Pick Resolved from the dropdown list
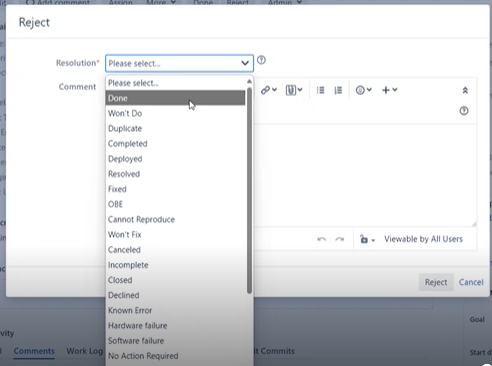The width and height of the screenshot is (492, 366). coord(176,174)
